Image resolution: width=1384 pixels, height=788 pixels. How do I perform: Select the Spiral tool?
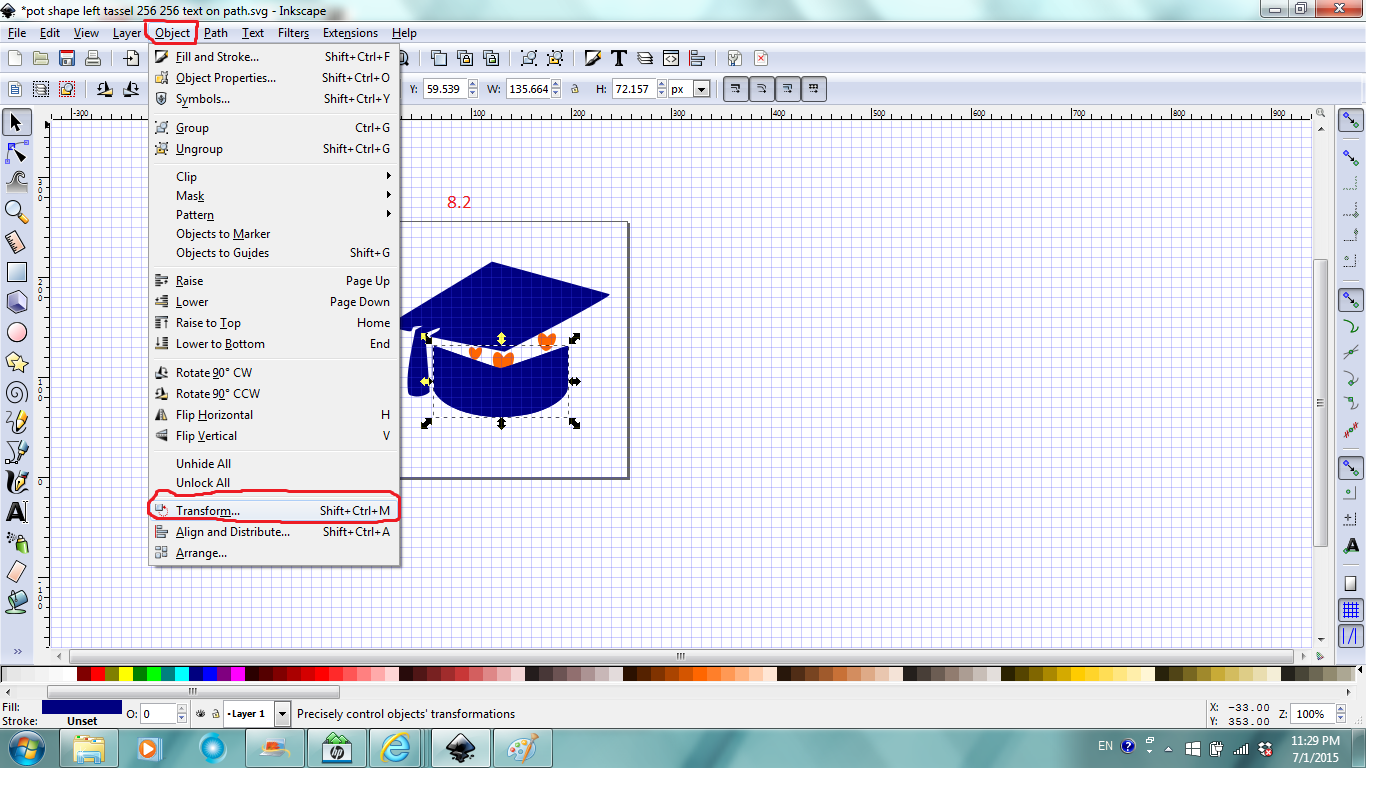[16, 392]
